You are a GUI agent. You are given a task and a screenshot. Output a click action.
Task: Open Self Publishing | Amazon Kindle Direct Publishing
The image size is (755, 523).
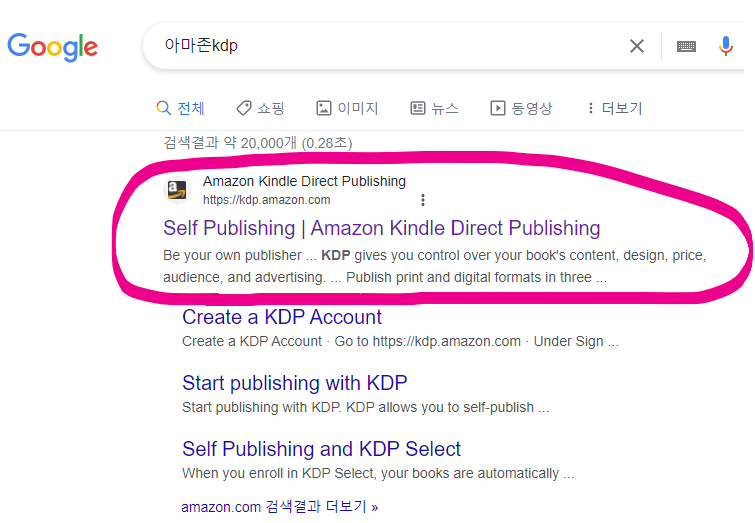[x=381, y=228]
